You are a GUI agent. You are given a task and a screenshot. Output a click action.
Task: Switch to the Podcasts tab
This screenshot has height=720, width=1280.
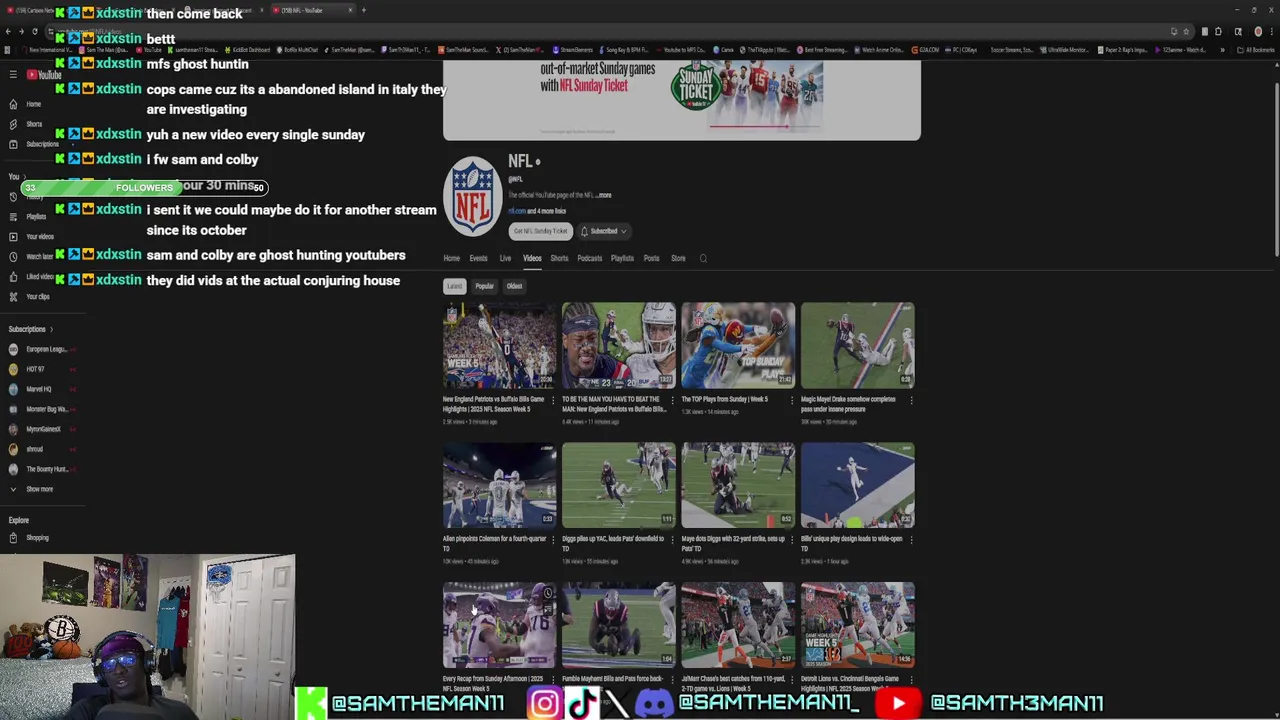(x=590, y=259)
